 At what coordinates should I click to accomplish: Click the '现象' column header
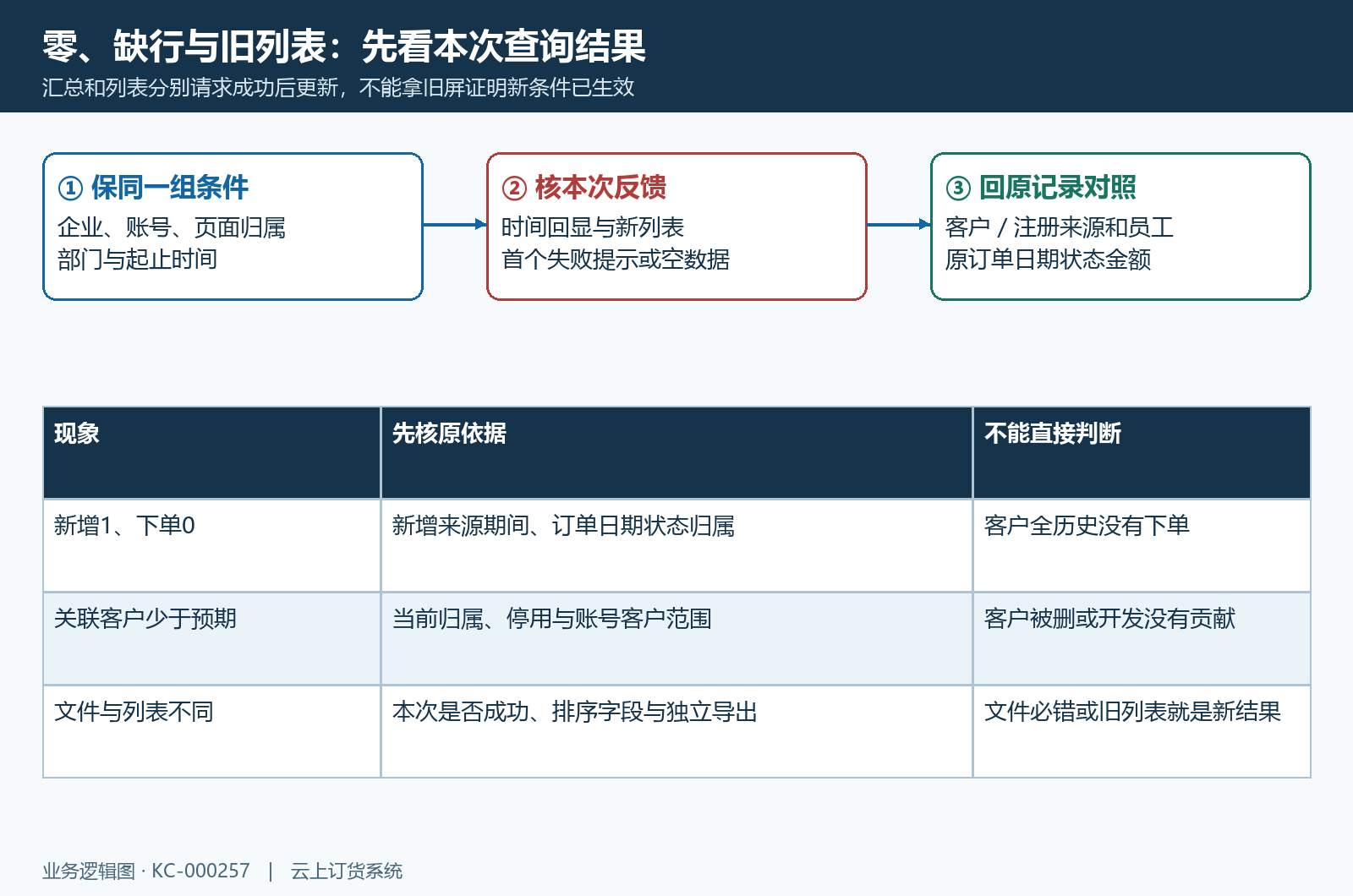coord(211,452)
